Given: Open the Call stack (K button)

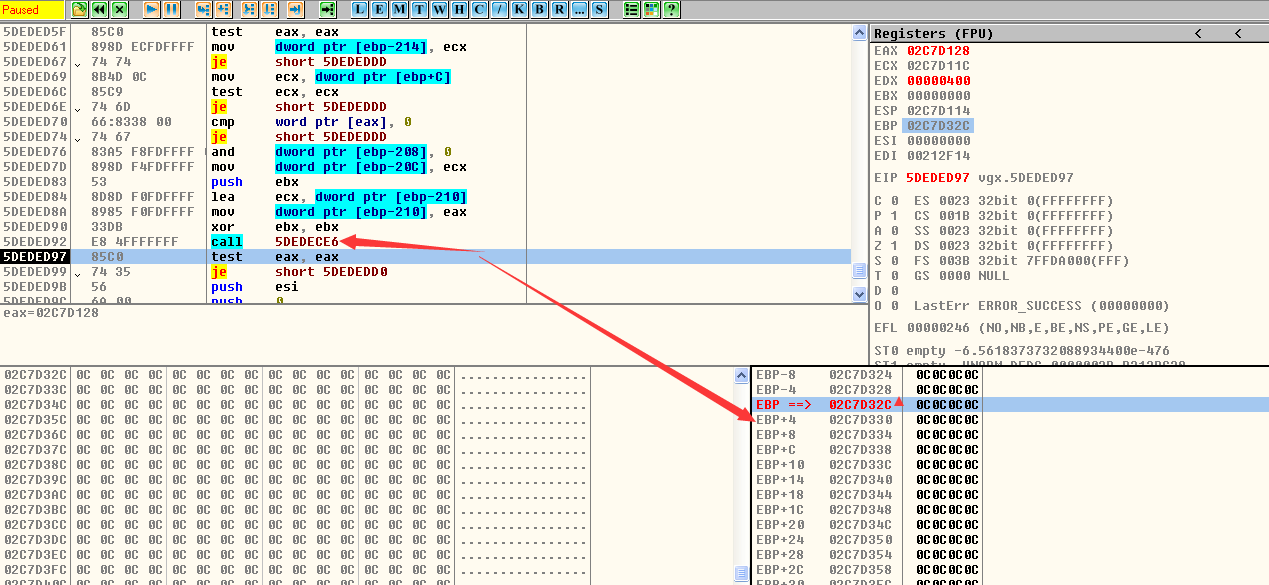Looking at the screenshot, I should pos(520,10).
